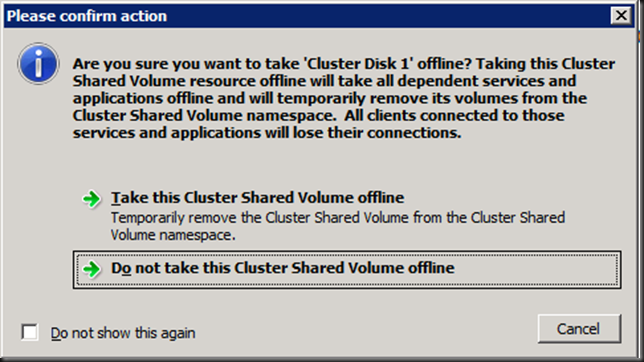Viewport: 644px width, 362px height.
Task: Click the Do not show this again label text
Action: (123, 333)
